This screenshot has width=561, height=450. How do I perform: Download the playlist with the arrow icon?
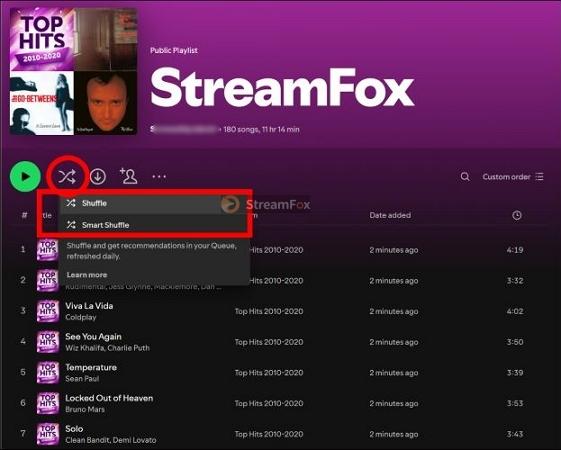[98, 176]
